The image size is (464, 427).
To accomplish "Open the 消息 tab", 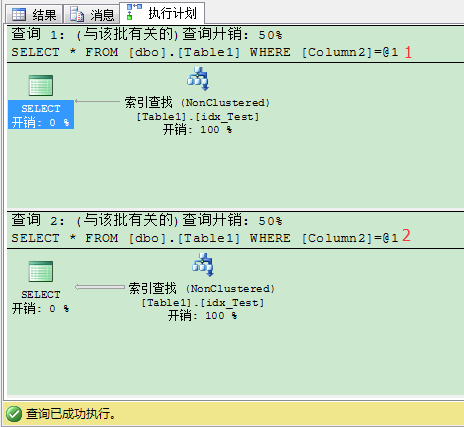I will tap(91, 14).
